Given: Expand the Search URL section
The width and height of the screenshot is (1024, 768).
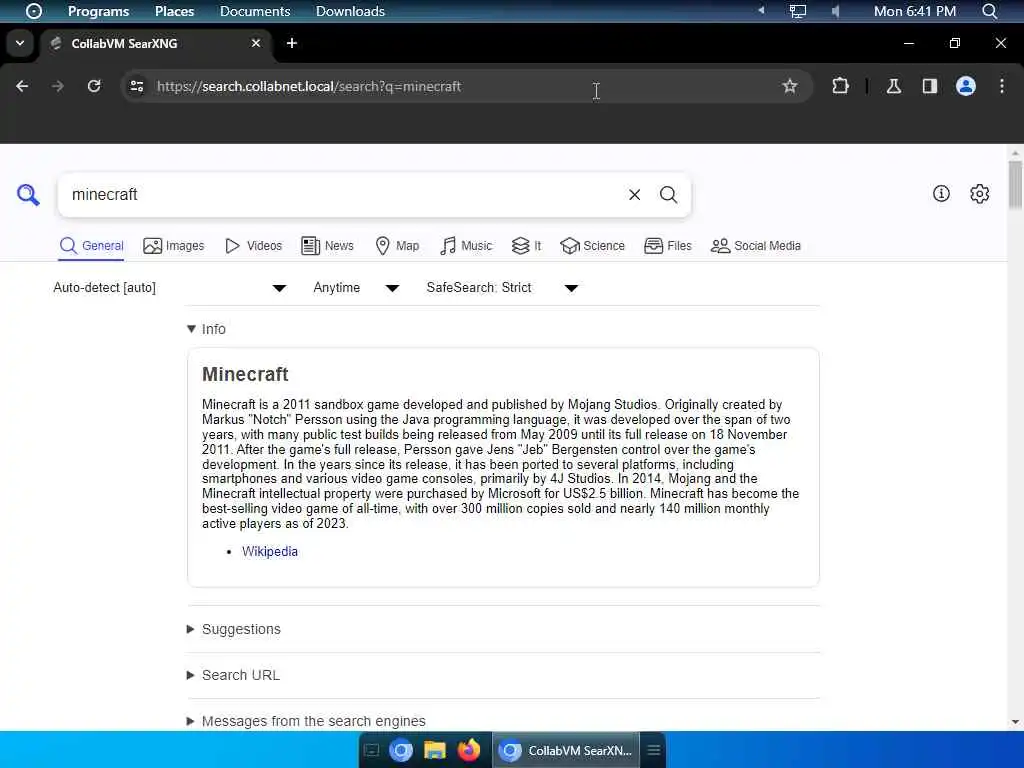Looking at the screenshot, I should click(x=233, y=675).
